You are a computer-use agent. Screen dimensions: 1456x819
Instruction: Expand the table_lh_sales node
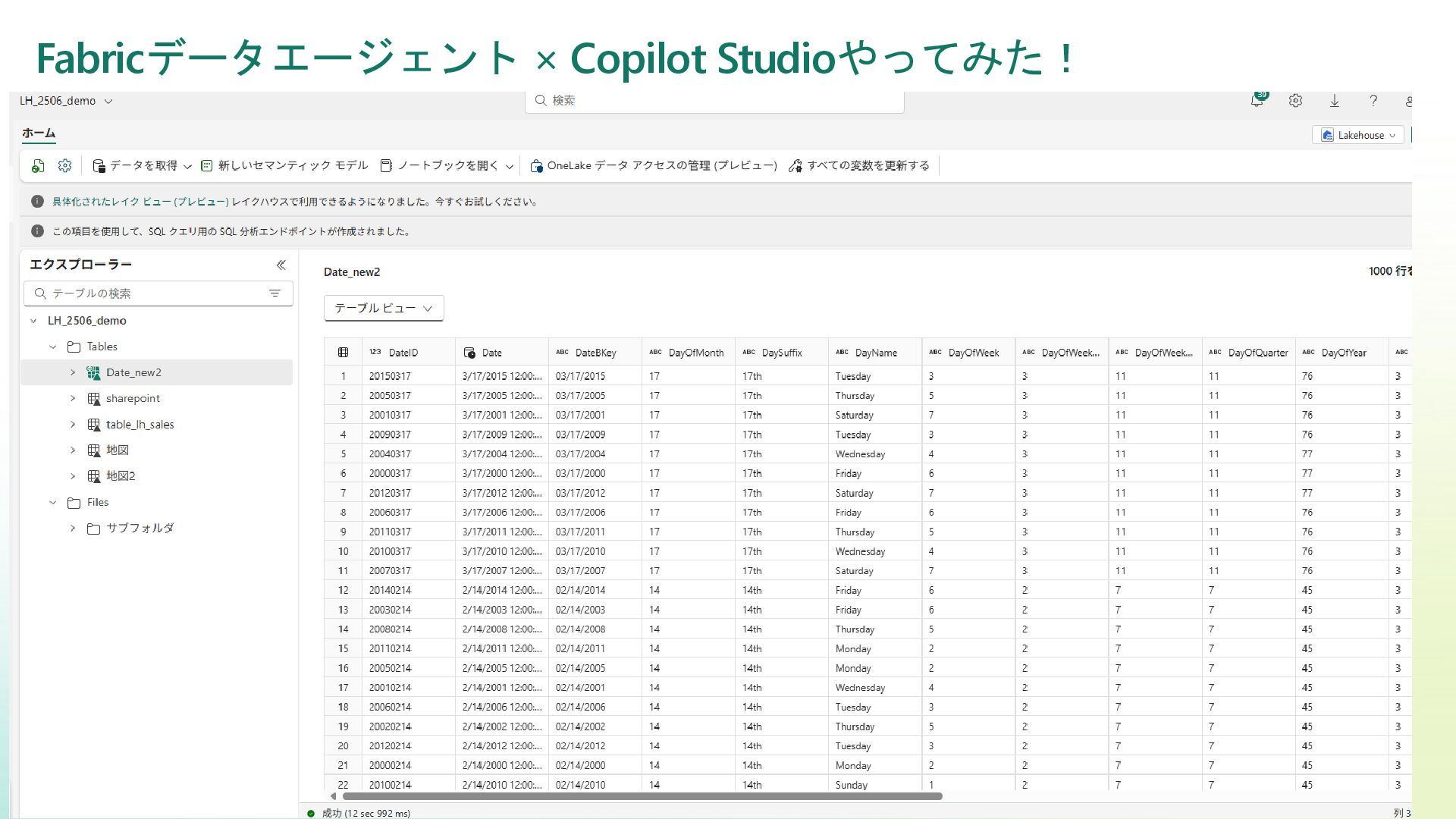tap(73, 425)
